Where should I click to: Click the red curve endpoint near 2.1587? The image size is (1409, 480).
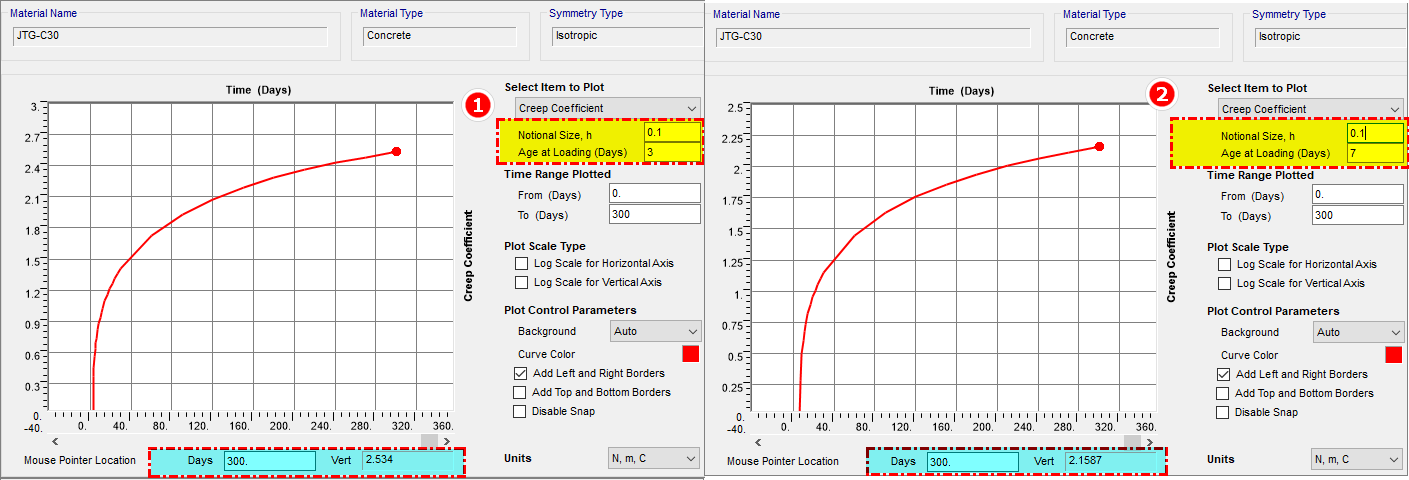[x=1099, y=146]
